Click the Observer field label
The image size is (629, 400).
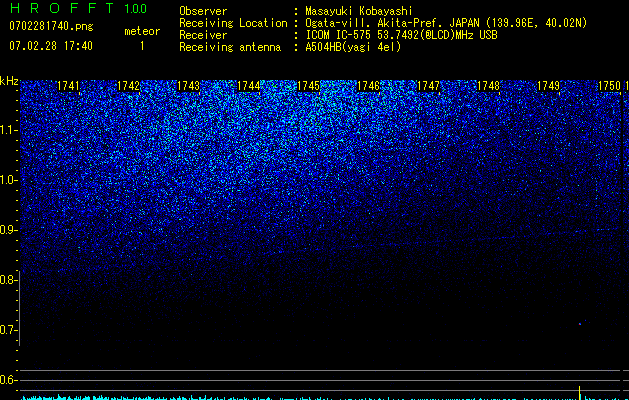click(203, 11)
